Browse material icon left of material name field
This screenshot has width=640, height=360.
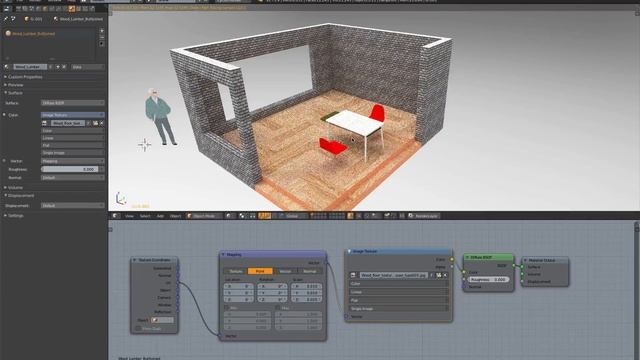pyautogui.click(x=7, y=67)
